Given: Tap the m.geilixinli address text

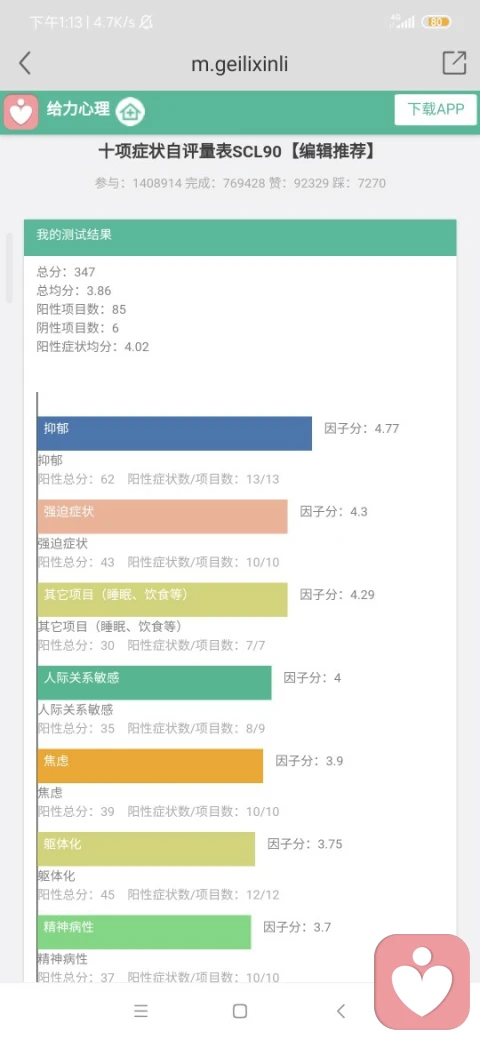Looking at the screenshot, I should click(239, 64).
